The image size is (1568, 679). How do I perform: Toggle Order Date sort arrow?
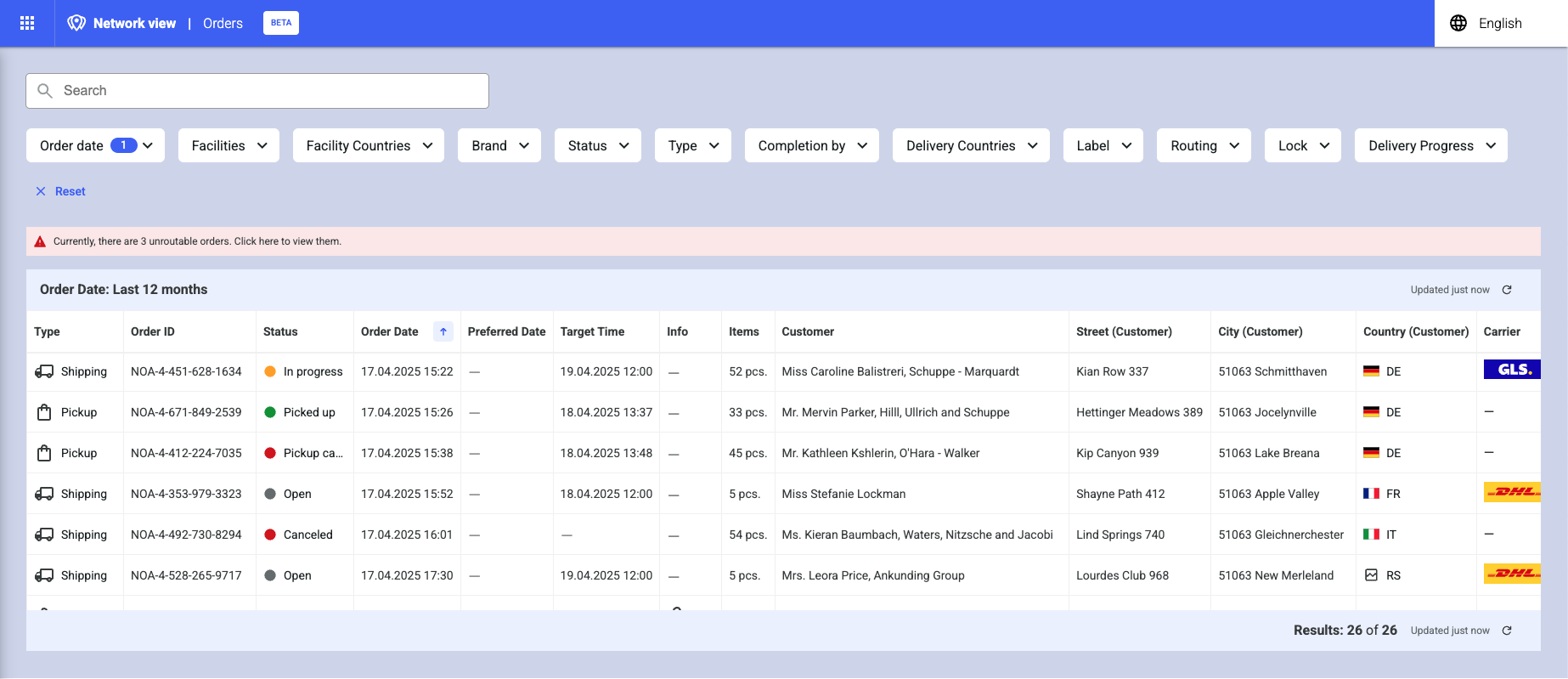443,331
